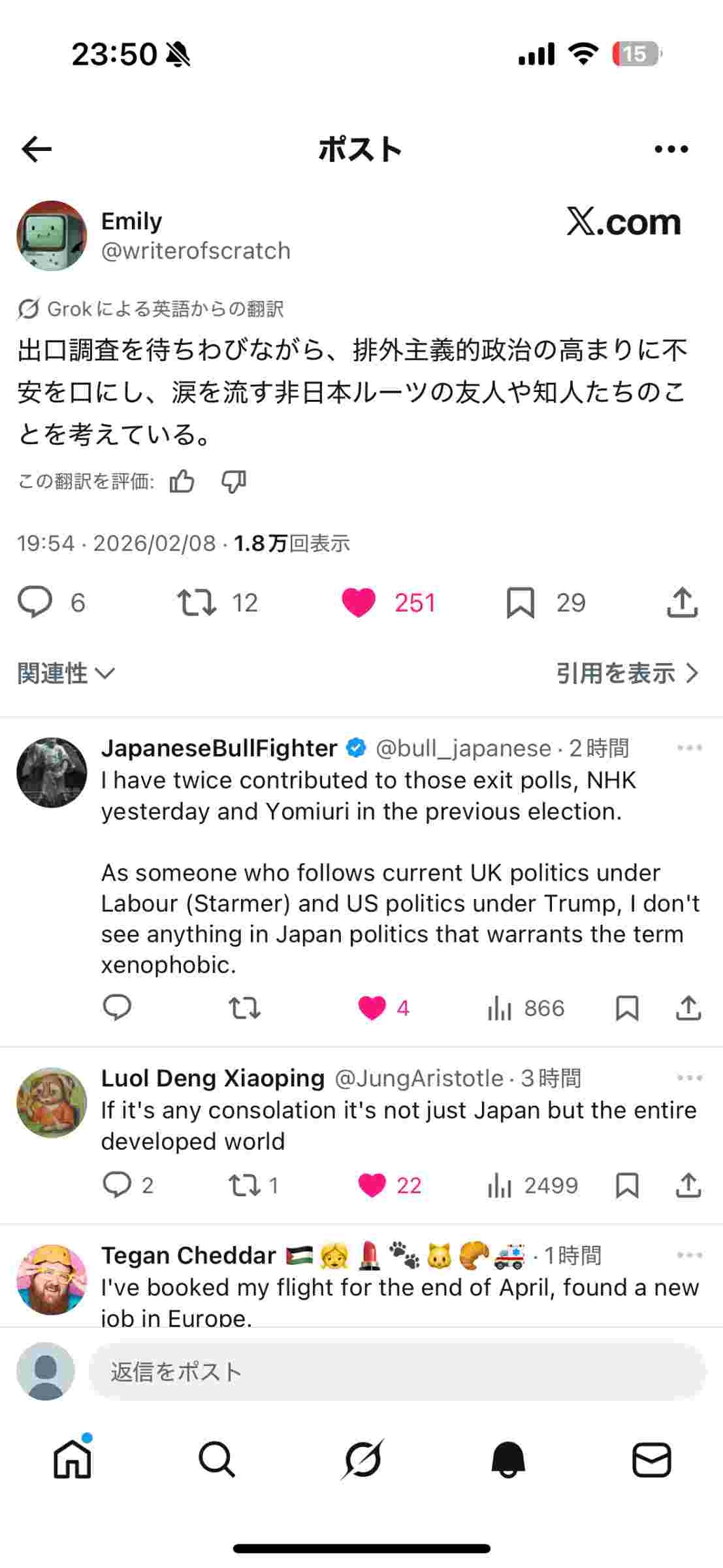
Task: Toggle bookmark on Emily's post
Action: [x=521, y=602]
